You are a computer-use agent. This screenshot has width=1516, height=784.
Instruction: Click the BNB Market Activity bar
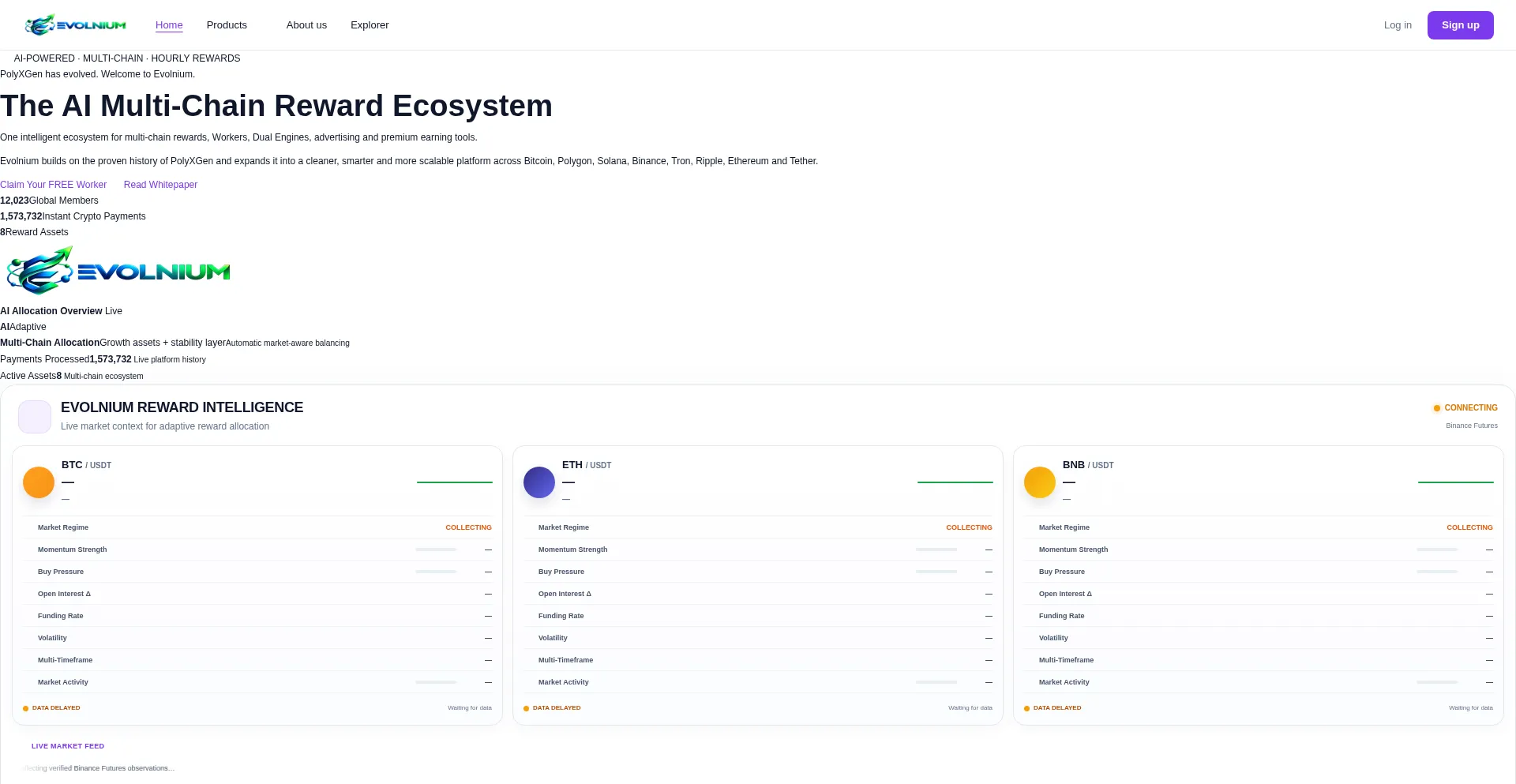tap(1437, 682)
